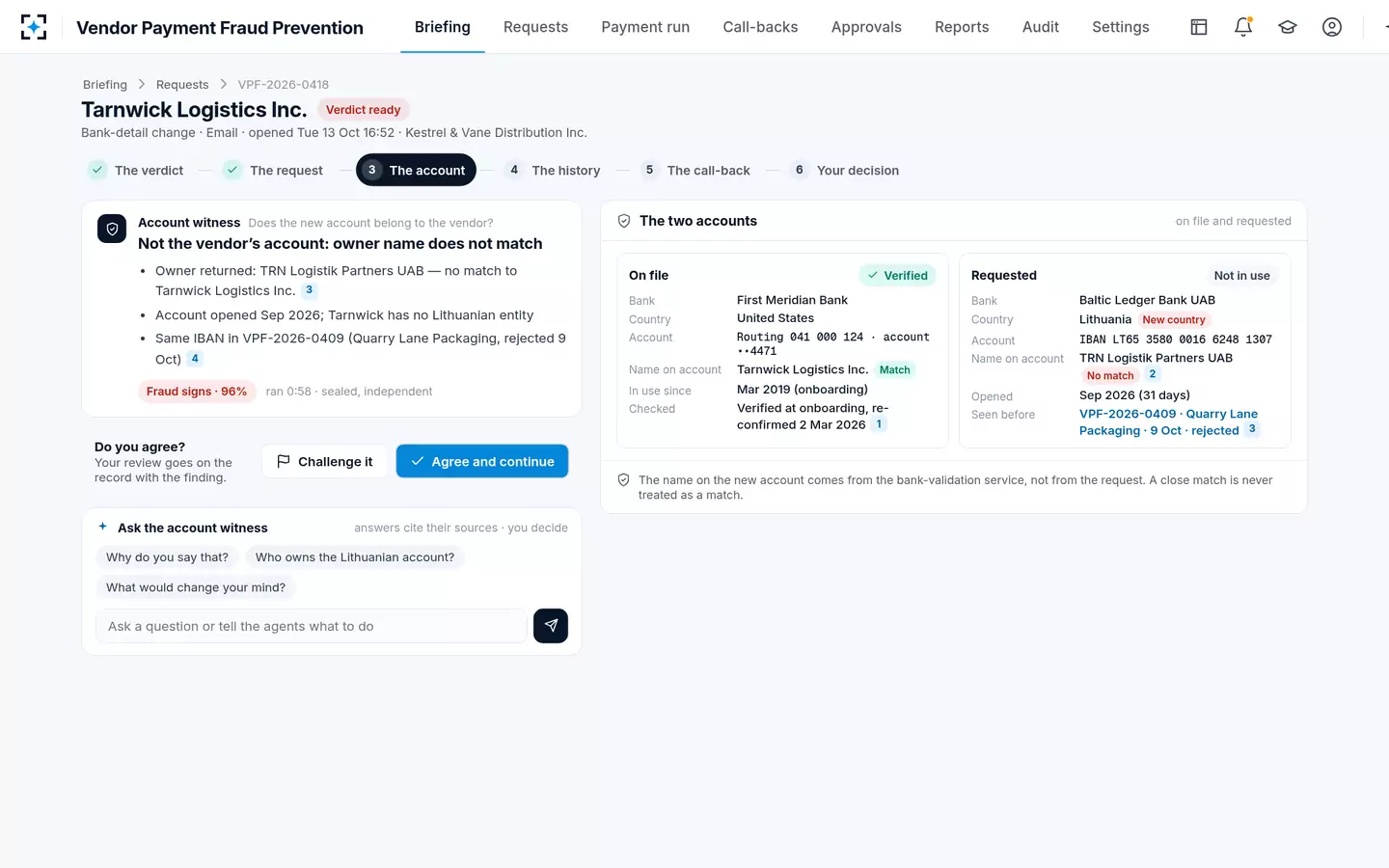Switch to the Requests tab
This screenshot has height=868, width=1389.
click(535, 27)
